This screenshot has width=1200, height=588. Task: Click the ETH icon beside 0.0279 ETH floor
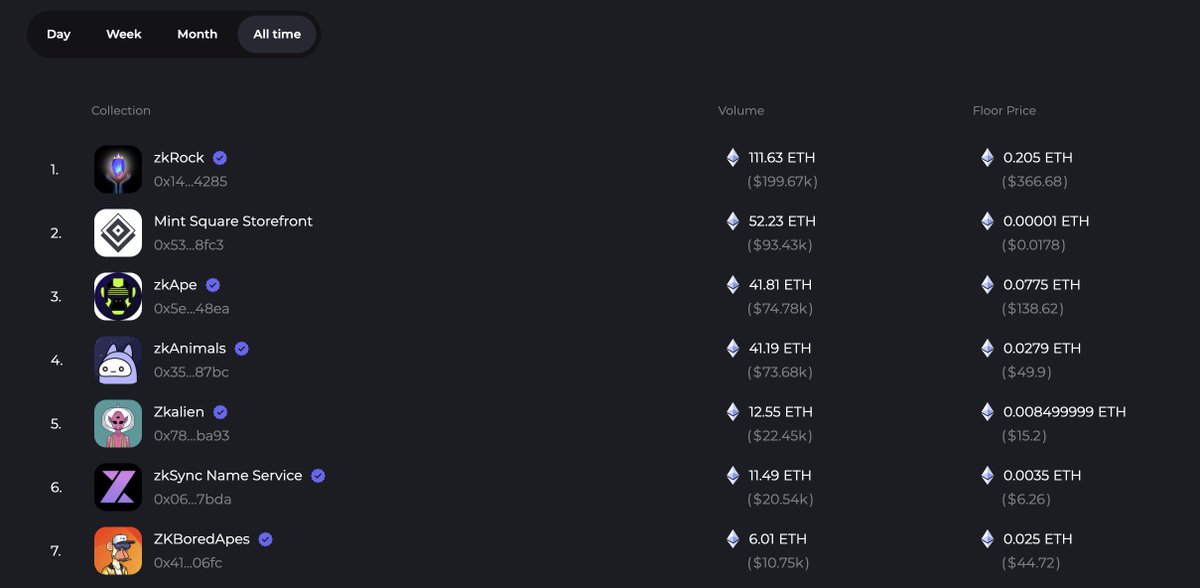pos(988,348)
